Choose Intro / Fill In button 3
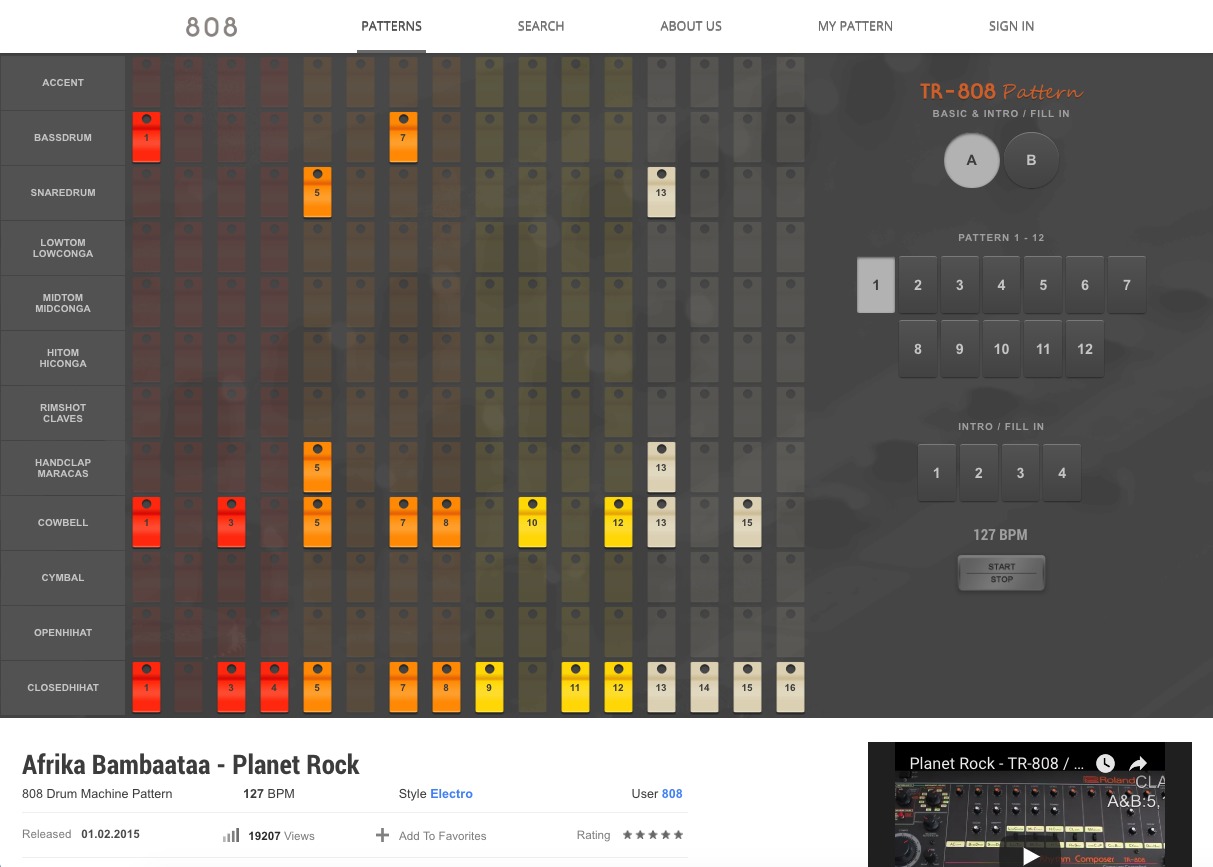 coord(1020,473)
